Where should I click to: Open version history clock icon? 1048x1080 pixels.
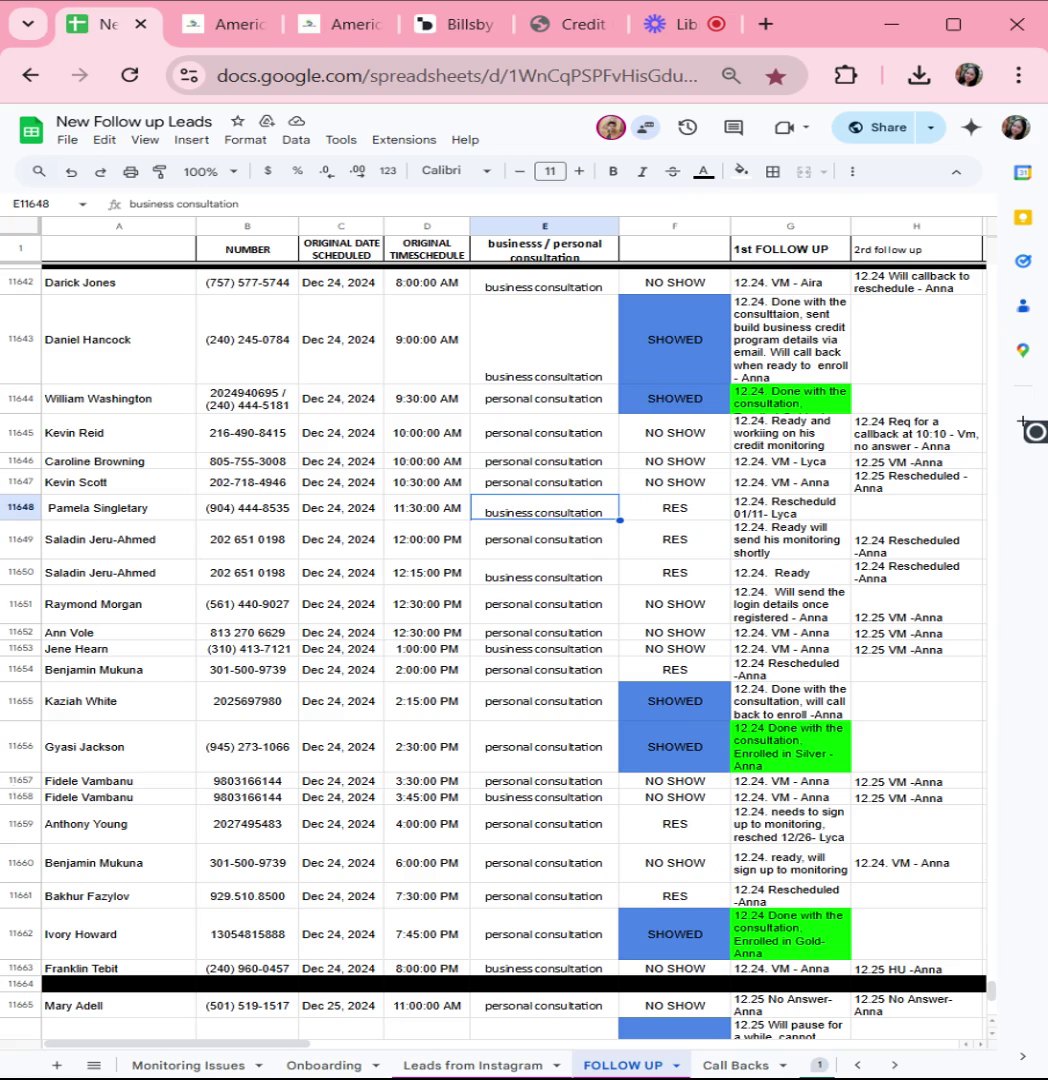(687, 127)
